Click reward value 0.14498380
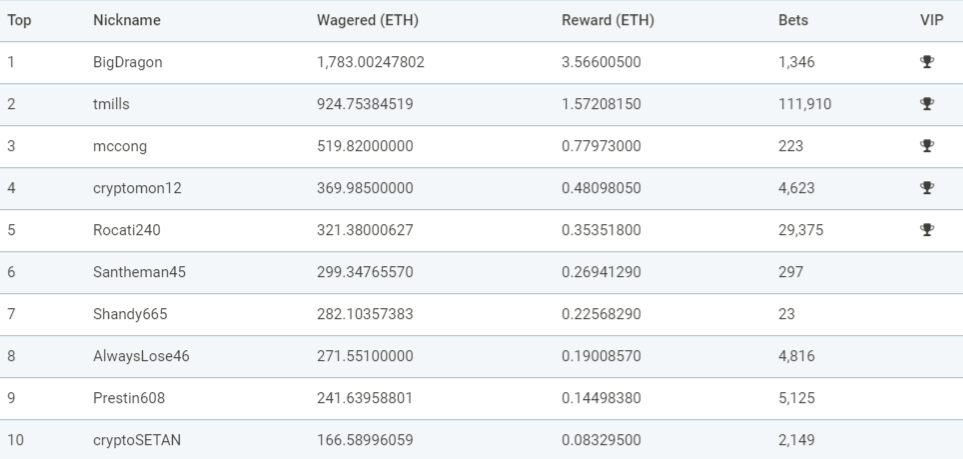The width and height of the screenshot is (963, 459). (x=601, y=398)
